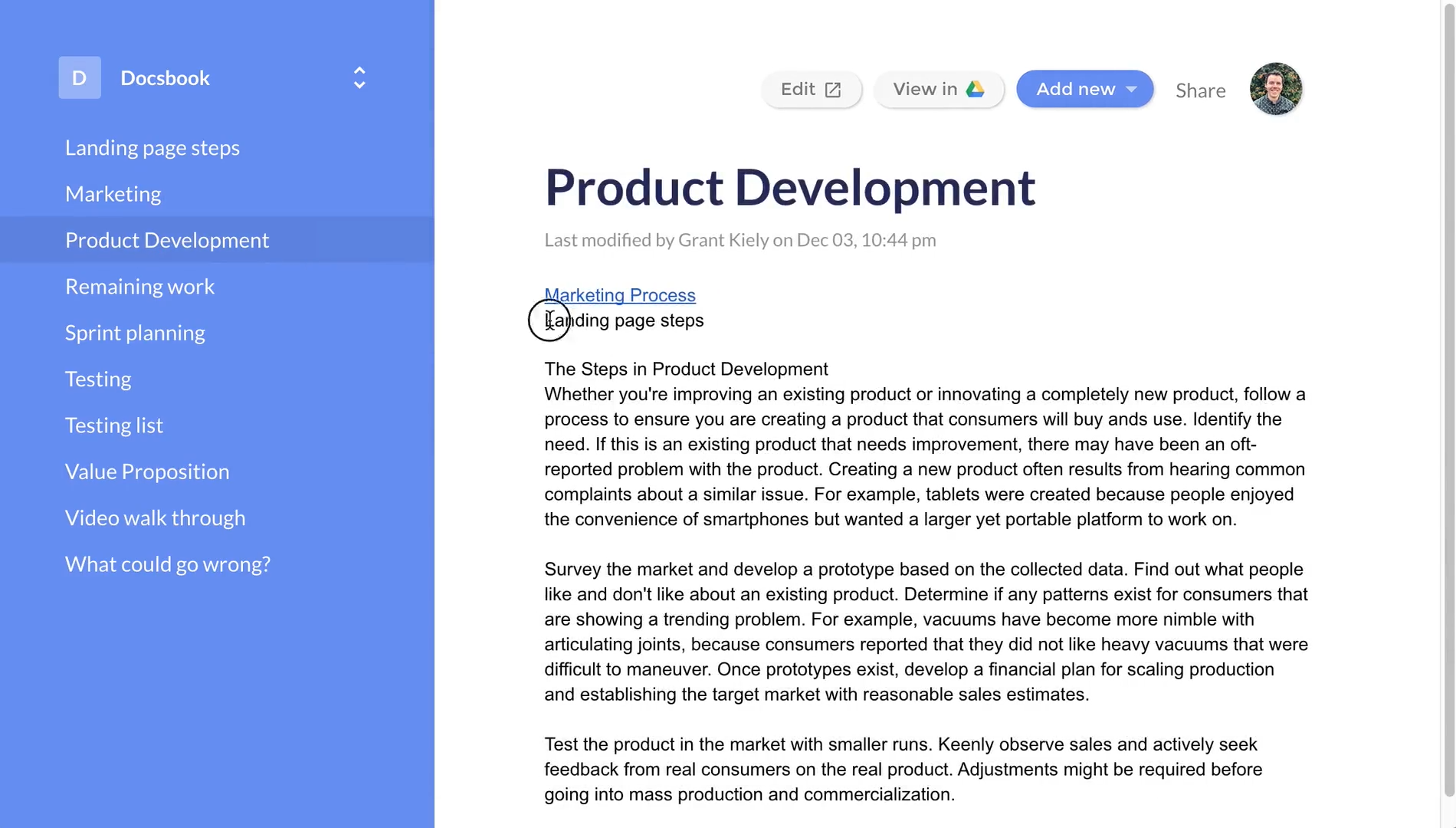Click the Google Drive logo icon
The image size is (1456, 828).
point(975,89)
